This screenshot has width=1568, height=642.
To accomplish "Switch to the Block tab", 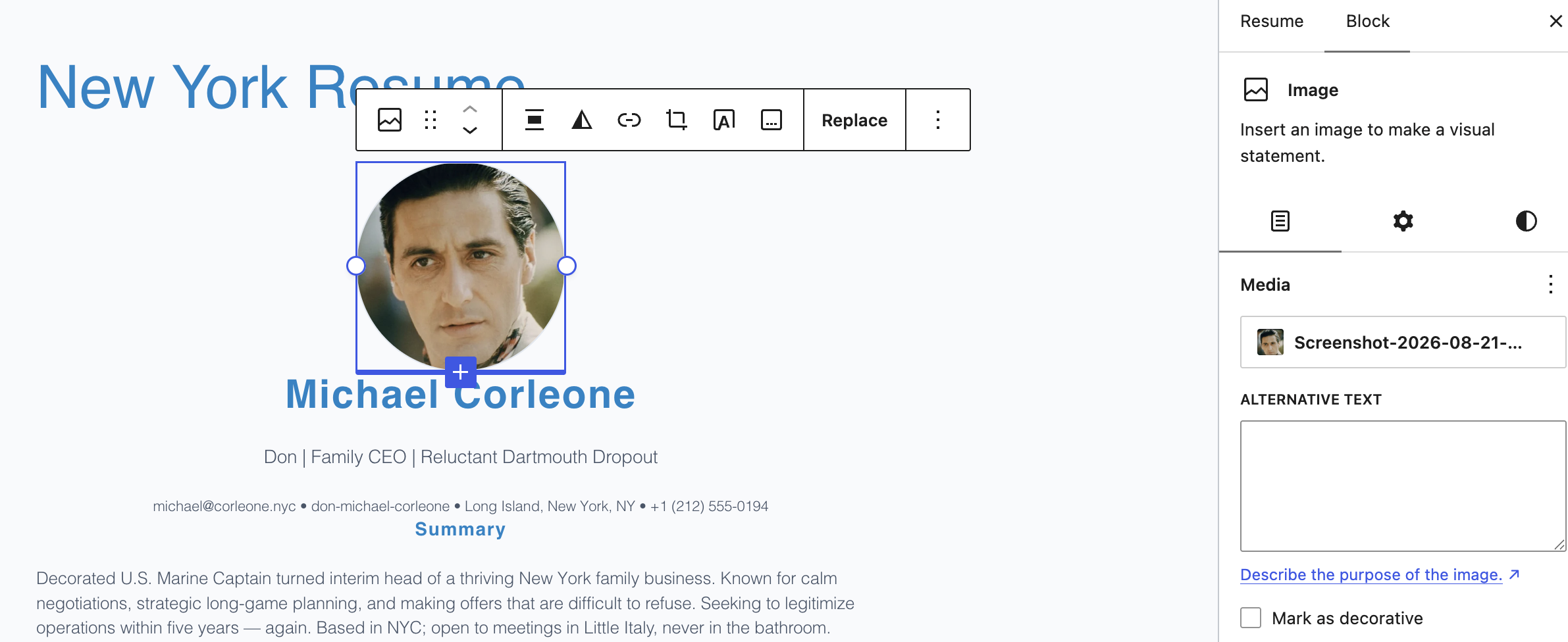I will (1367, 21).
